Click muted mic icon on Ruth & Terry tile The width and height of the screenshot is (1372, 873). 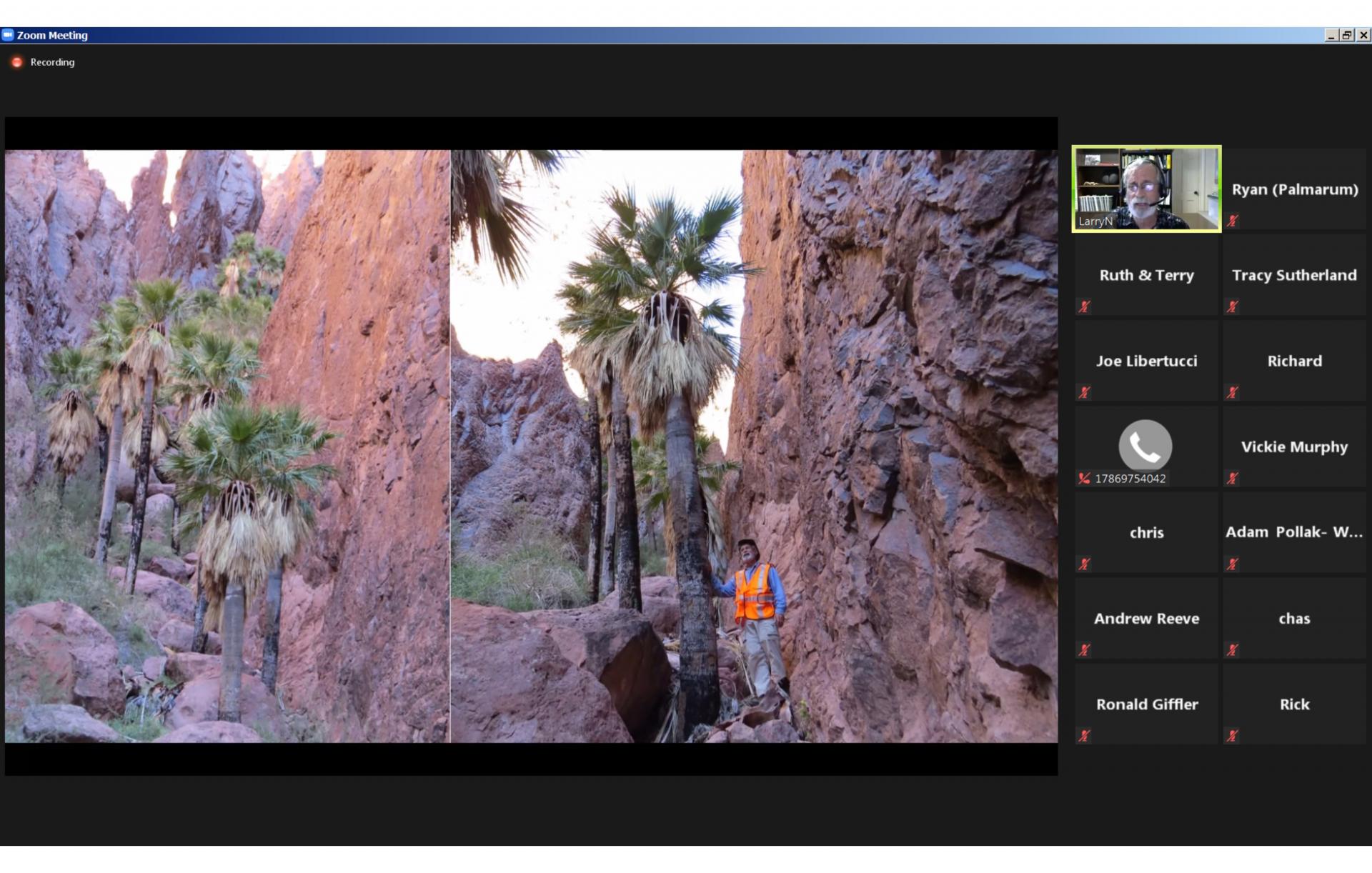tap(1084, 306)
